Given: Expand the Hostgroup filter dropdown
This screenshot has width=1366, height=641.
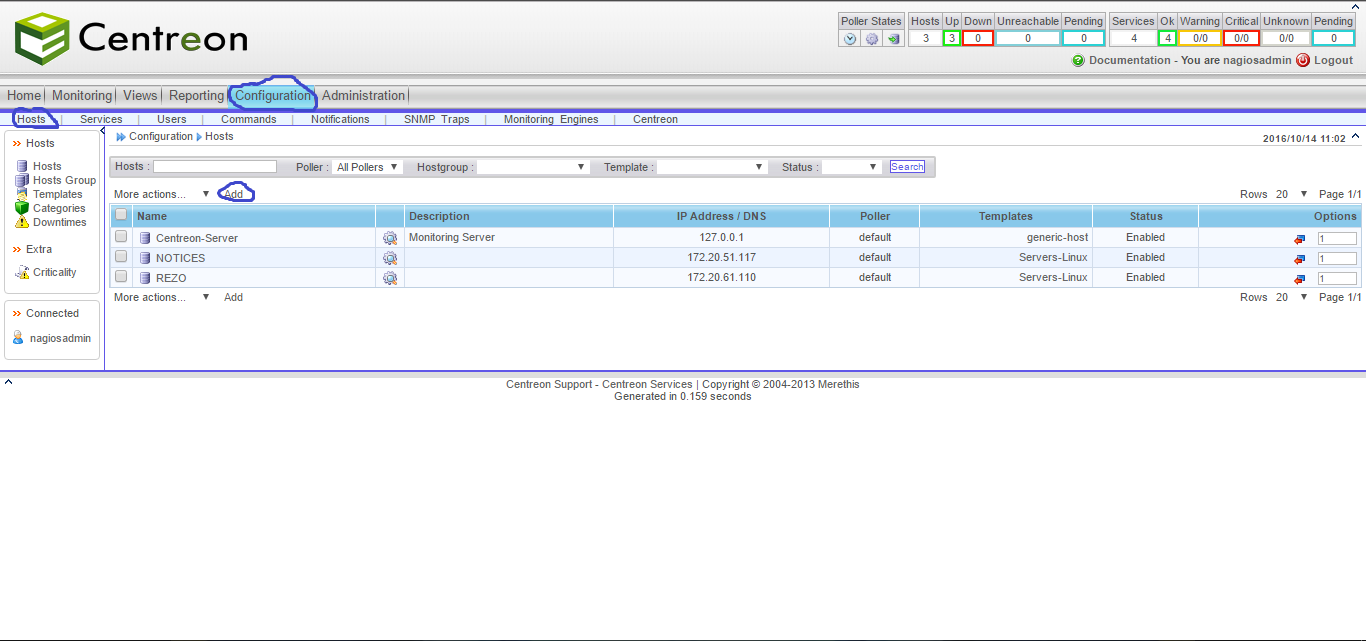Looking at the screenshot, I should (x=532, y=167).
